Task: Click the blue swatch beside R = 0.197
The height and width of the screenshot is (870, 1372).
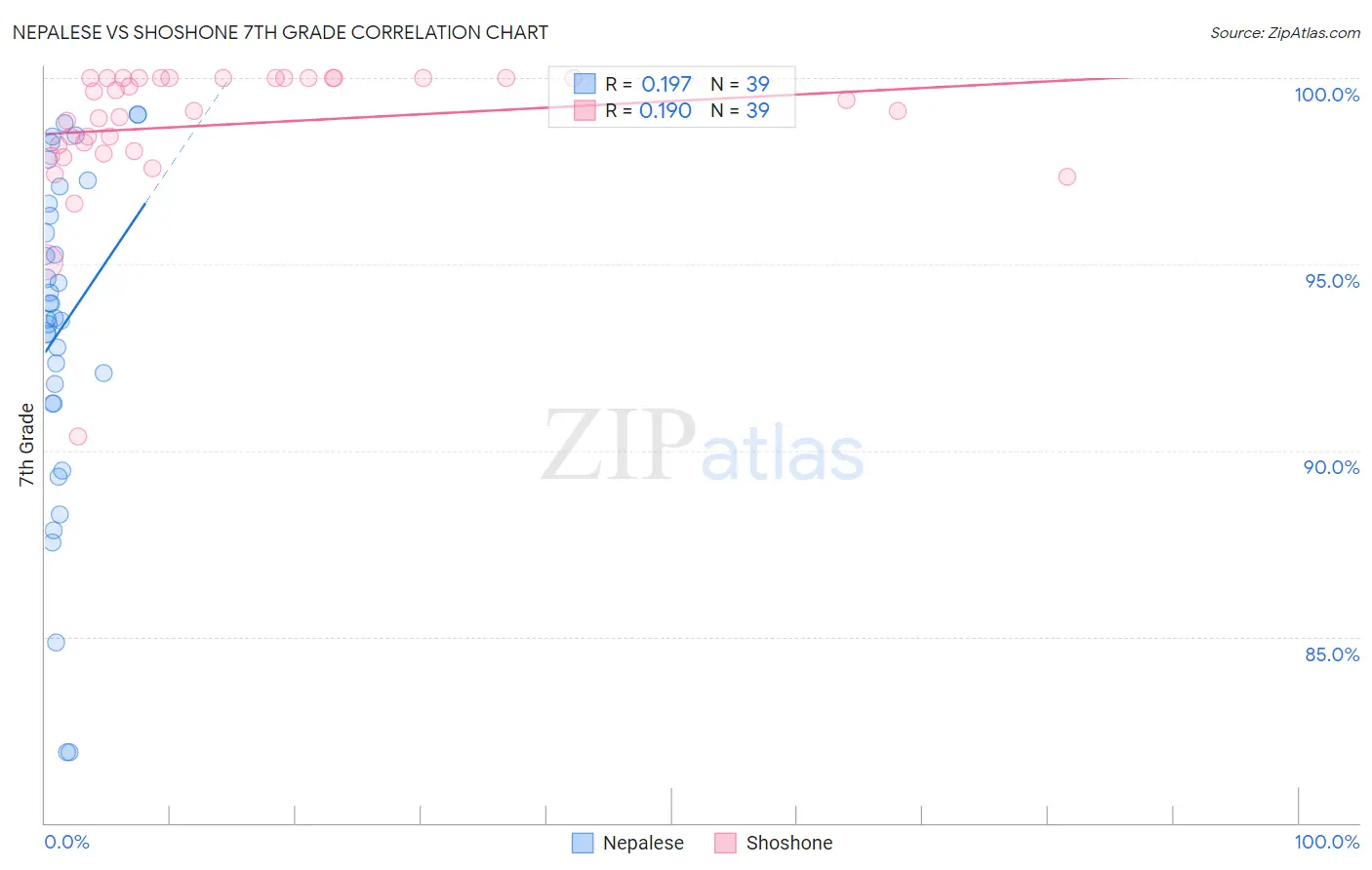Action: [x=585, y=84]
